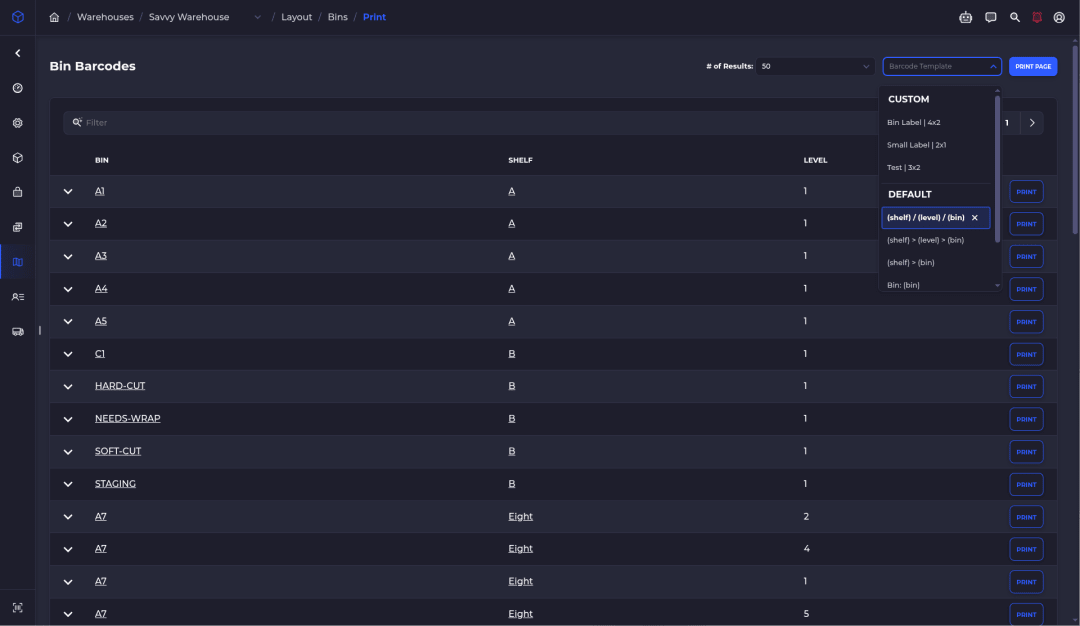The image size is (1080, 626).
Task: Click the template dropdown list scrollbar
Action: tap(997, 169)
